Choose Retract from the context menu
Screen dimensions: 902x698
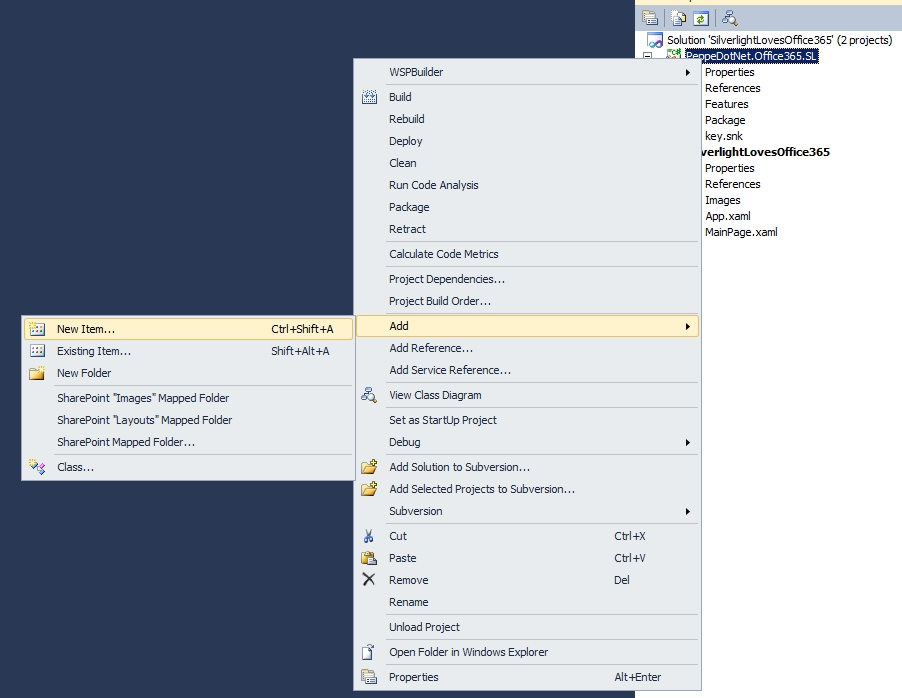528,228
